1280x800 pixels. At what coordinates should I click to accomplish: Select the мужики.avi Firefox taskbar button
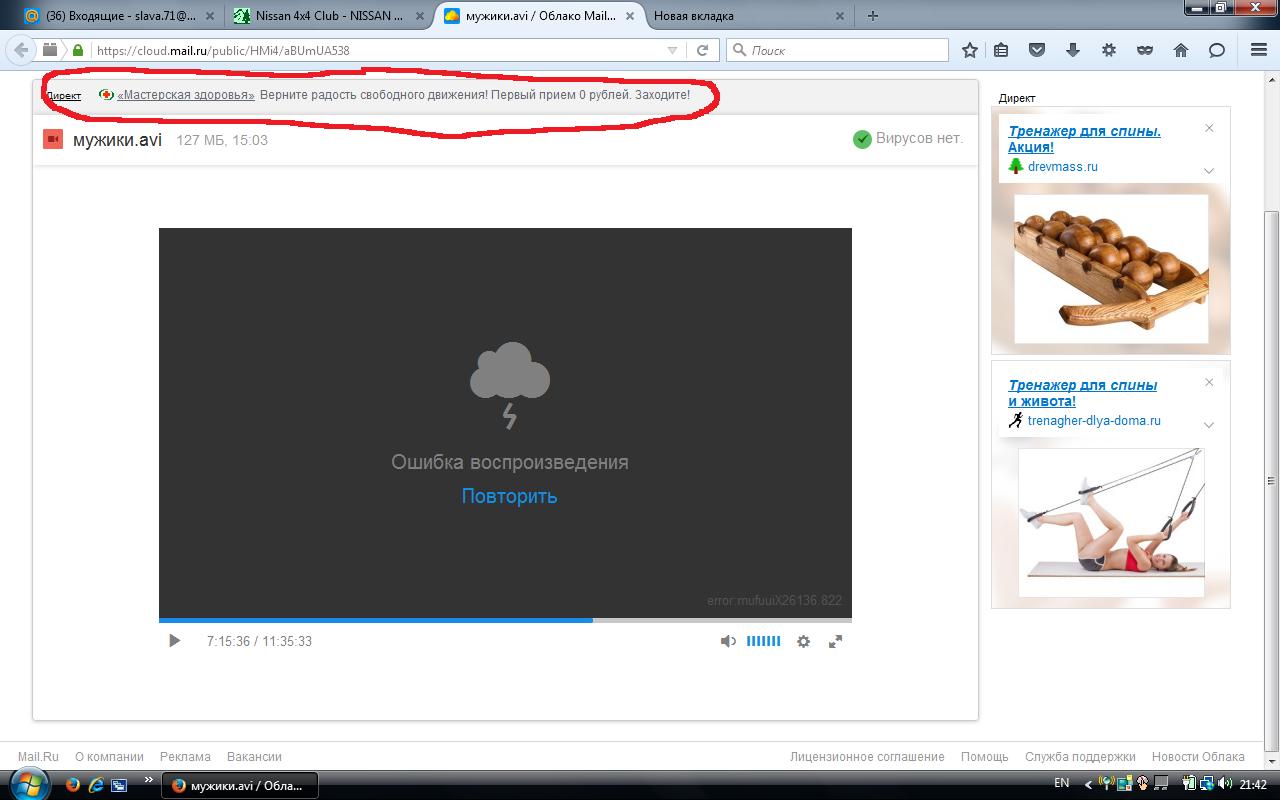pyautogui.click(x=238, y=785)
